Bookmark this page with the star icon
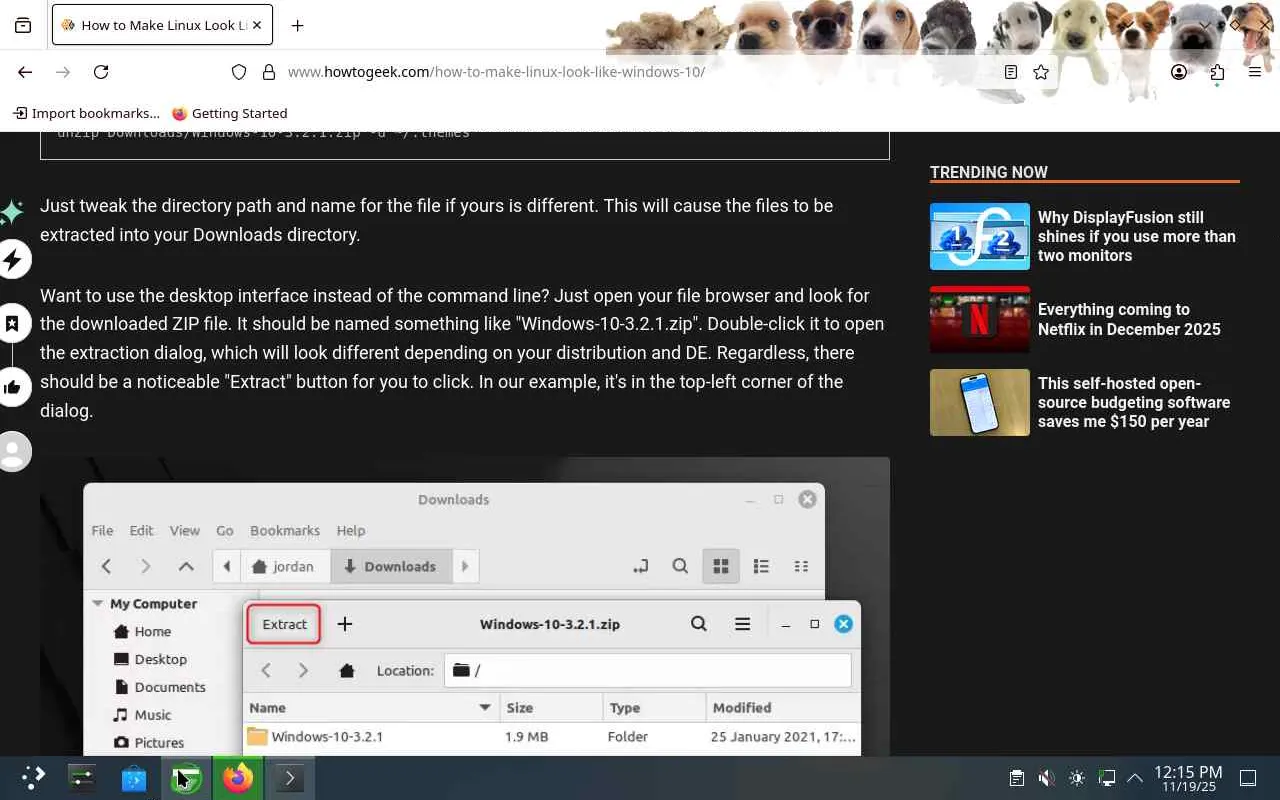 (1041, 72)
